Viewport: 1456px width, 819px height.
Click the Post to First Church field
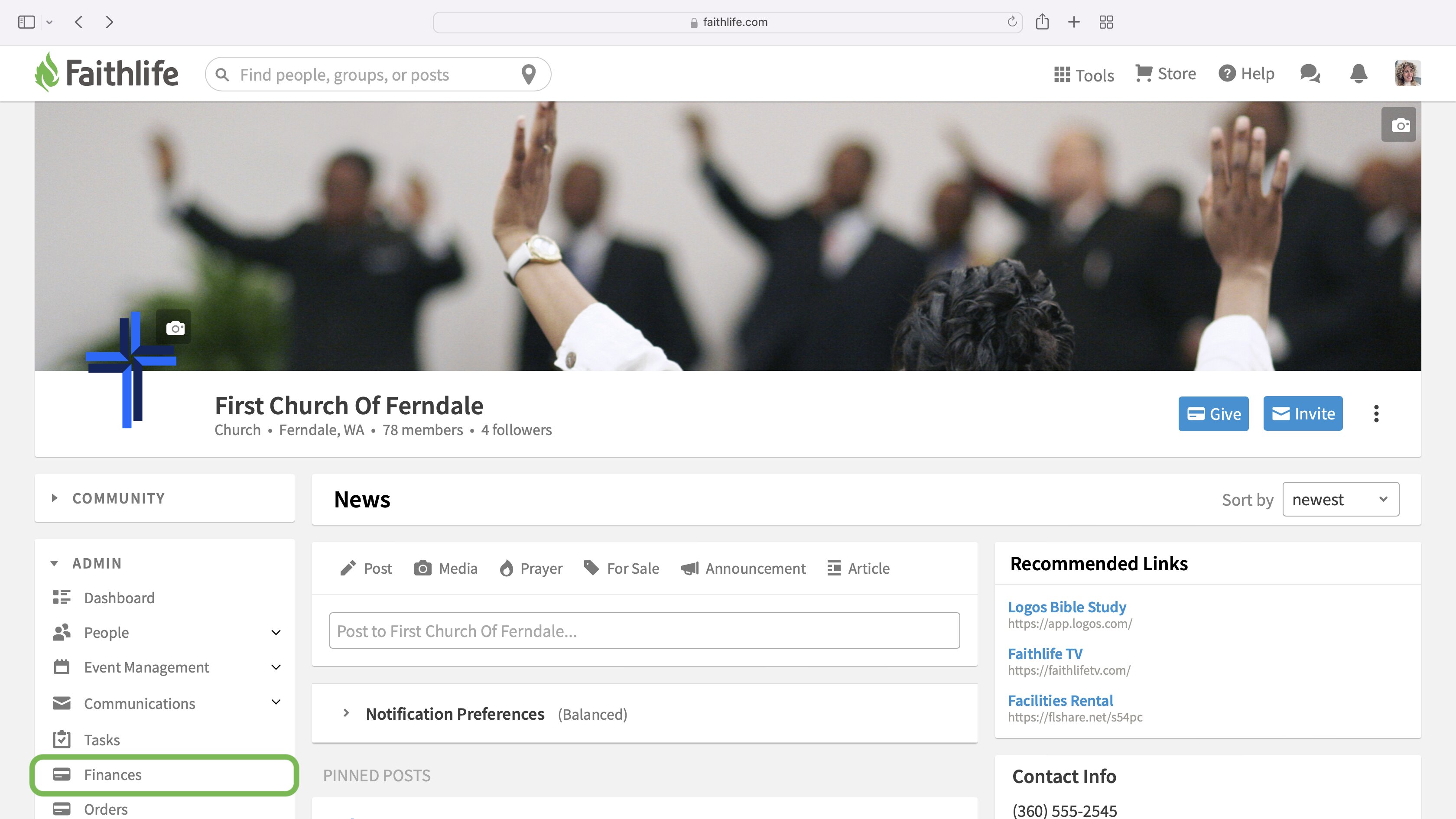tap(644, 631)
